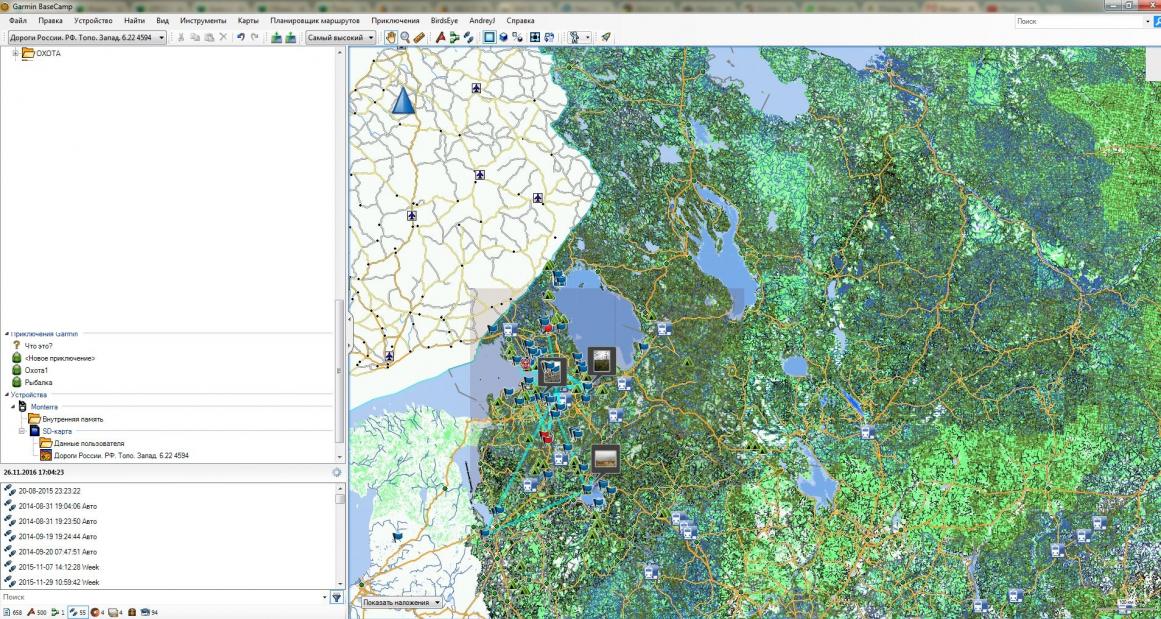Screen dimensions: 1161x619
Task: Select the Pan hand tool
Action: click(391, 37)
